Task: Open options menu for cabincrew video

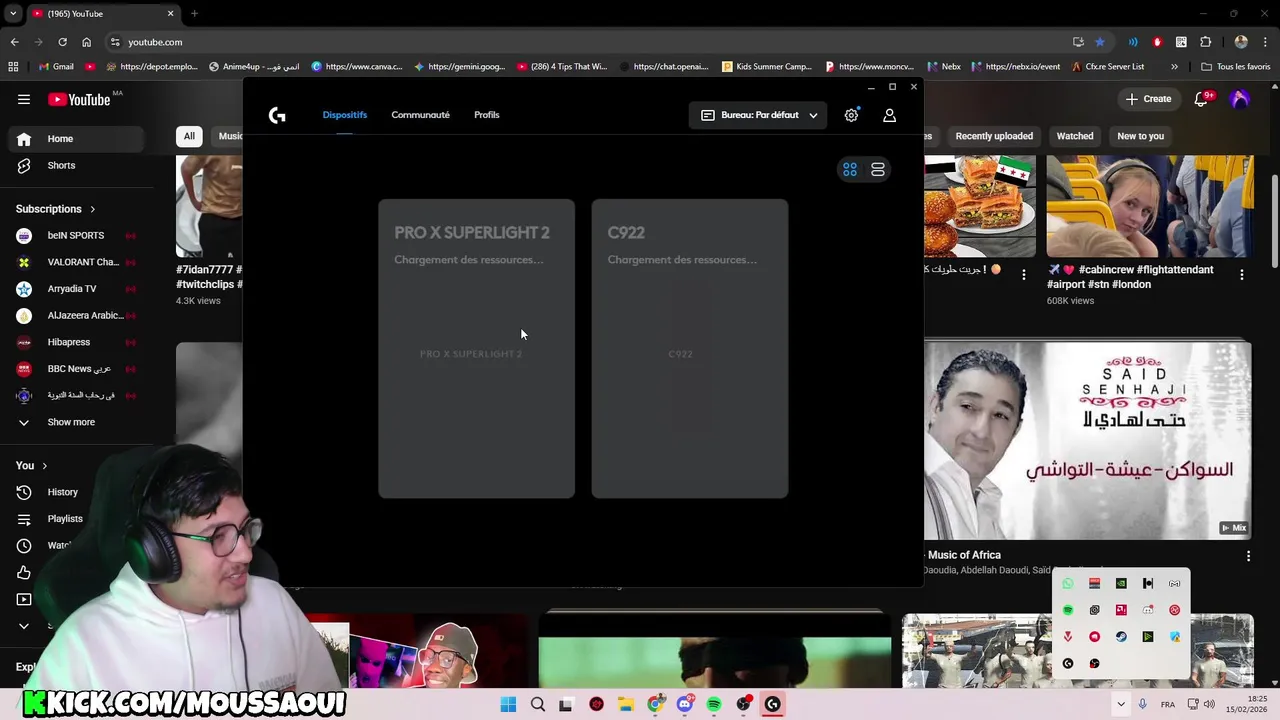Action: pos(1242,275)
